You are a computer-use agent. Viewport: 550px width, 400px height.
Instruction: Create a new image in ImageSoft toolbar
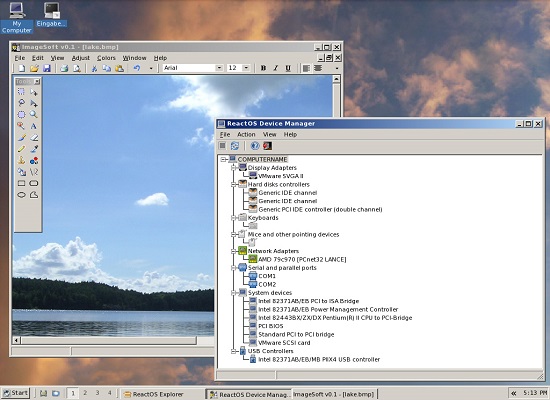[22, 68]
